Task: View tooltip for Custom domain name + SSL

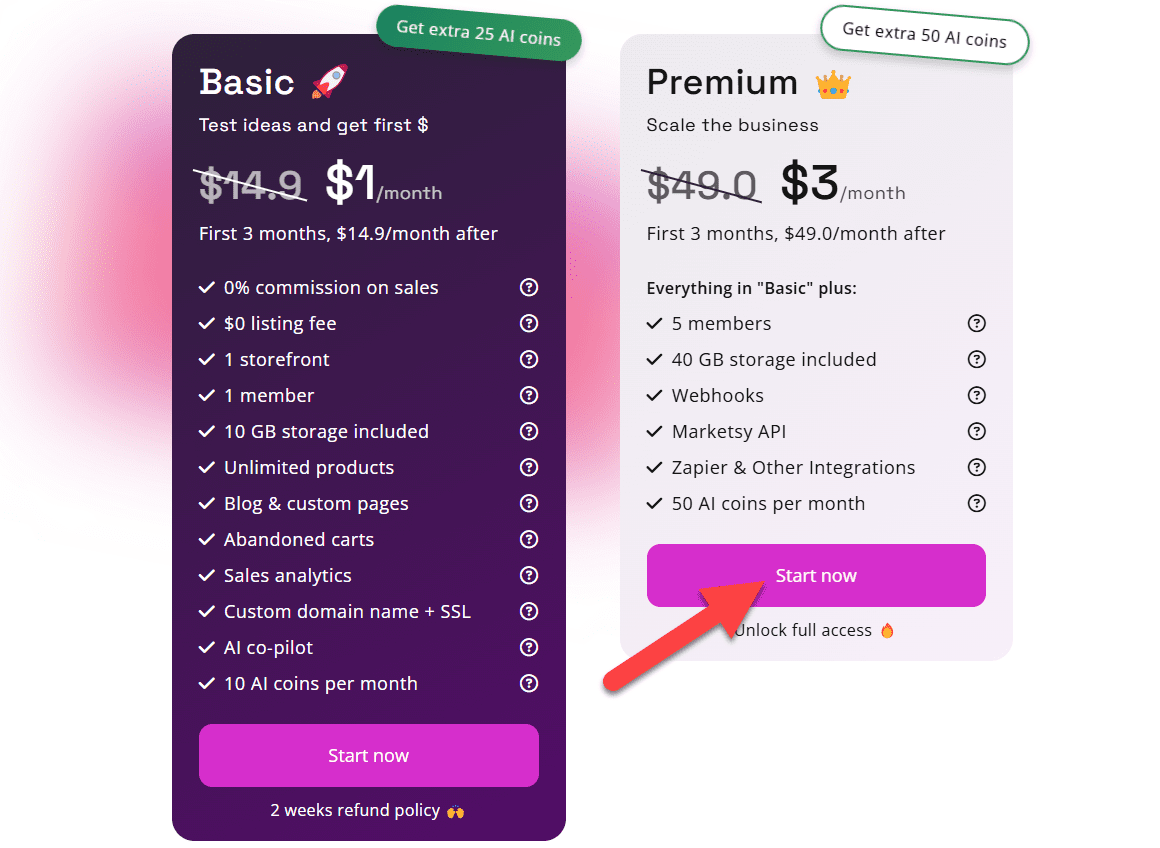Action: 529,611
